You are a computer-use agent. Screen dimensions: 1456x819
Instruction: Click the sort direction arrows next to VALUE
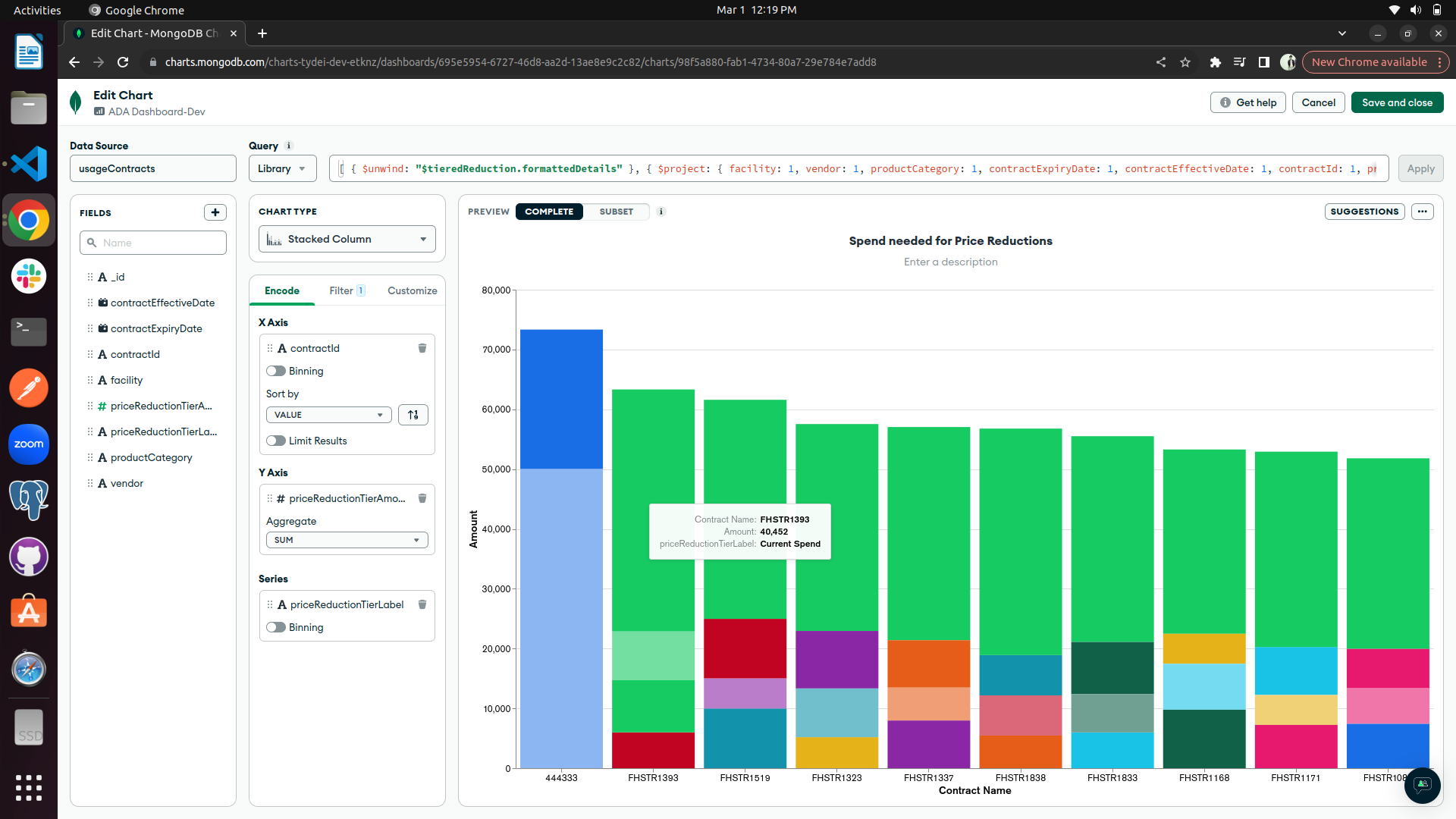[413, 415]
